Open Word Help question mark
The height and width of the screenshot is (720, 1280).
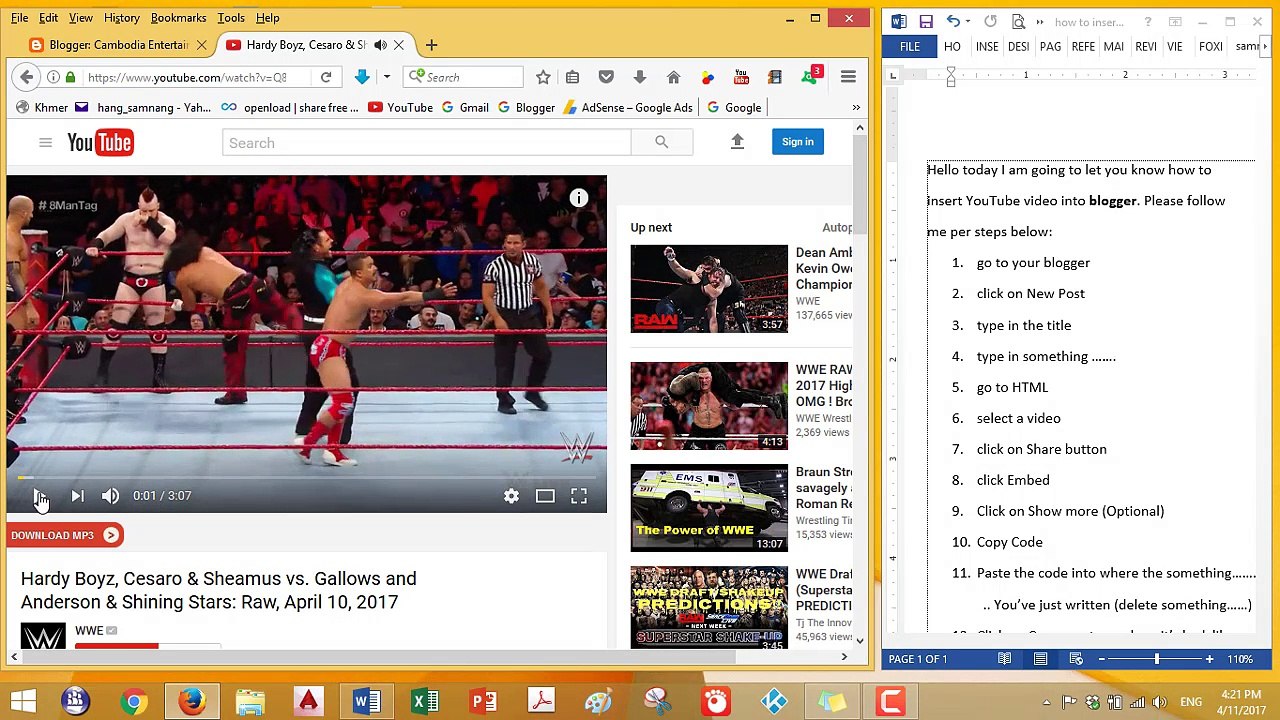point(1147,21)
